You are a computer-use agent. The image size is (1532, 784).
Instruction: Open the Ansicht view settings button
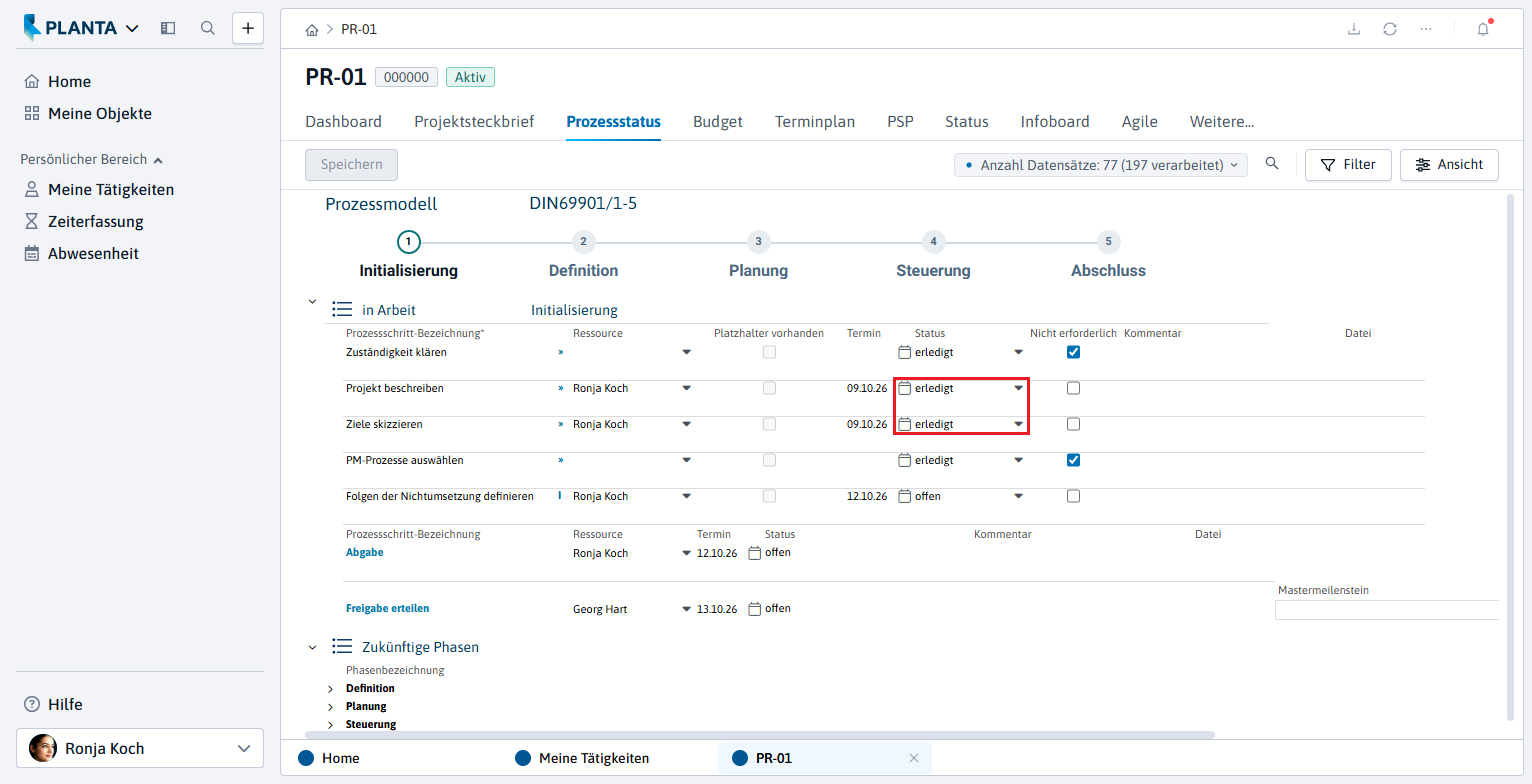tap(1449, 165)
